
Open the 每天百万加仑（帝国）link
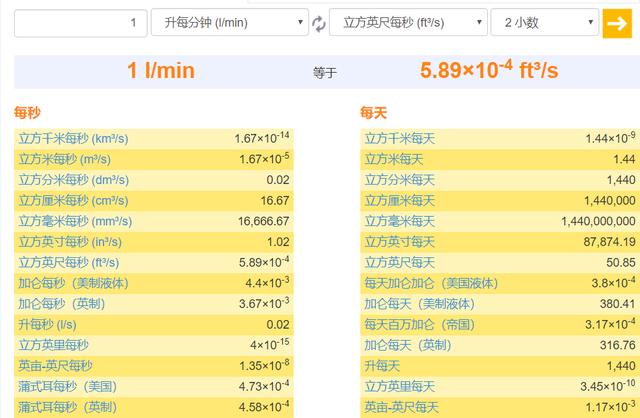pos(420,325)
